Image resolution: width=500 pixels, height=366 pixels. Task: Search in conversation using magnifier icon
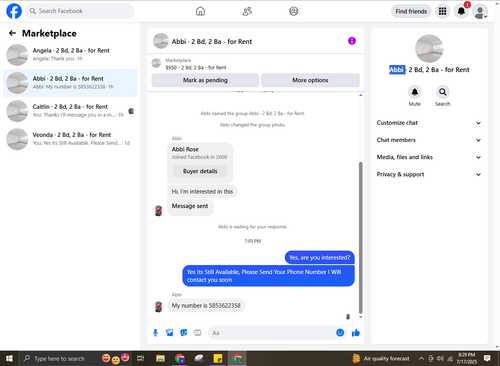point(442,92)
